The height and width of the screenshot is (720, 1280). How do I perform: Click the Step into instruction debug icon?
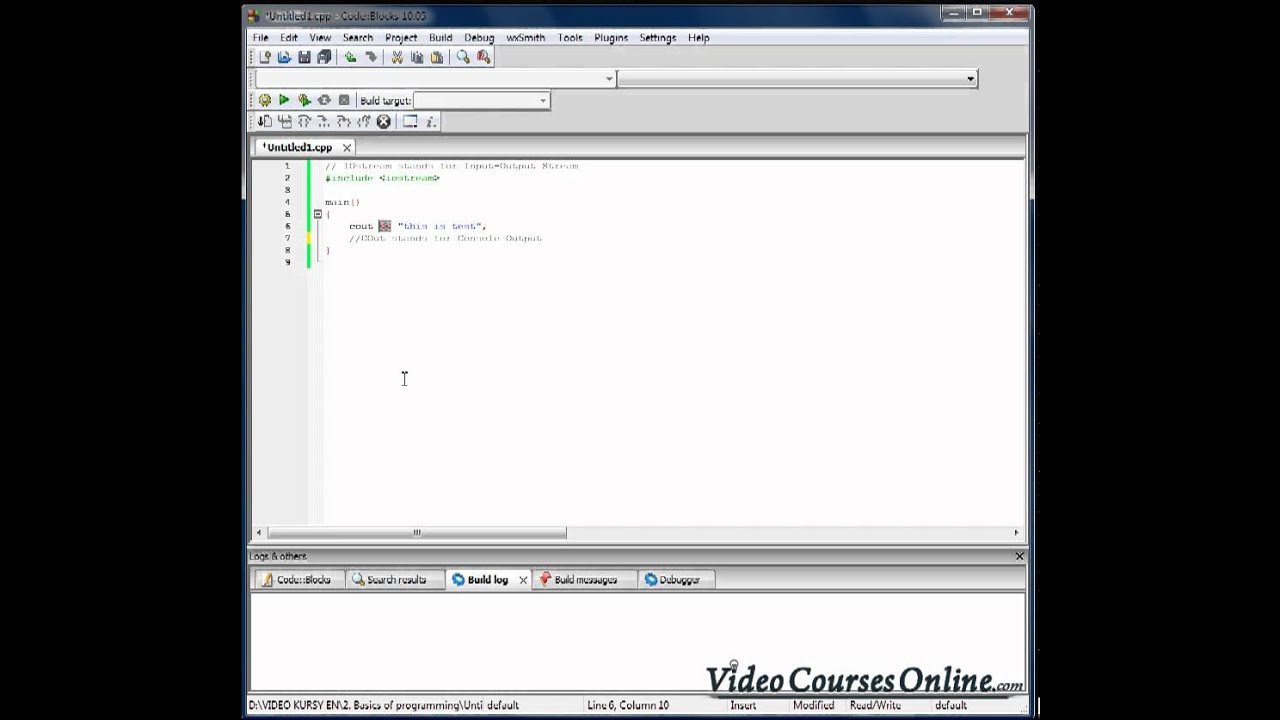(x=363, y=122)
